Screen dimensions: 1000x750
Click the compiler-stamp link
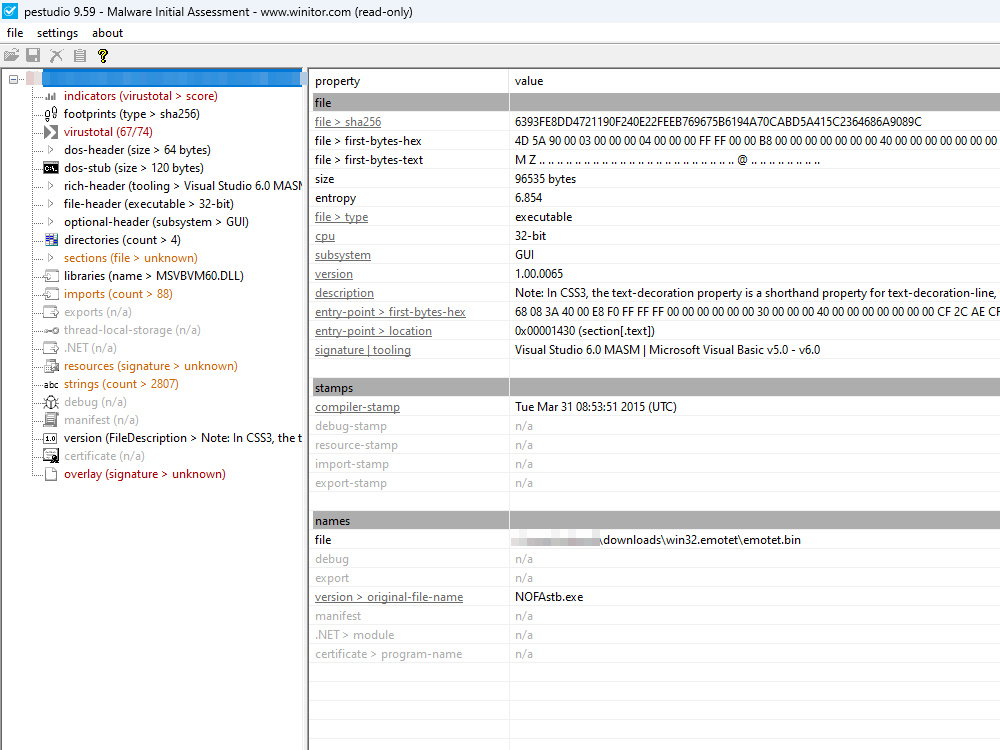(357, 407)
